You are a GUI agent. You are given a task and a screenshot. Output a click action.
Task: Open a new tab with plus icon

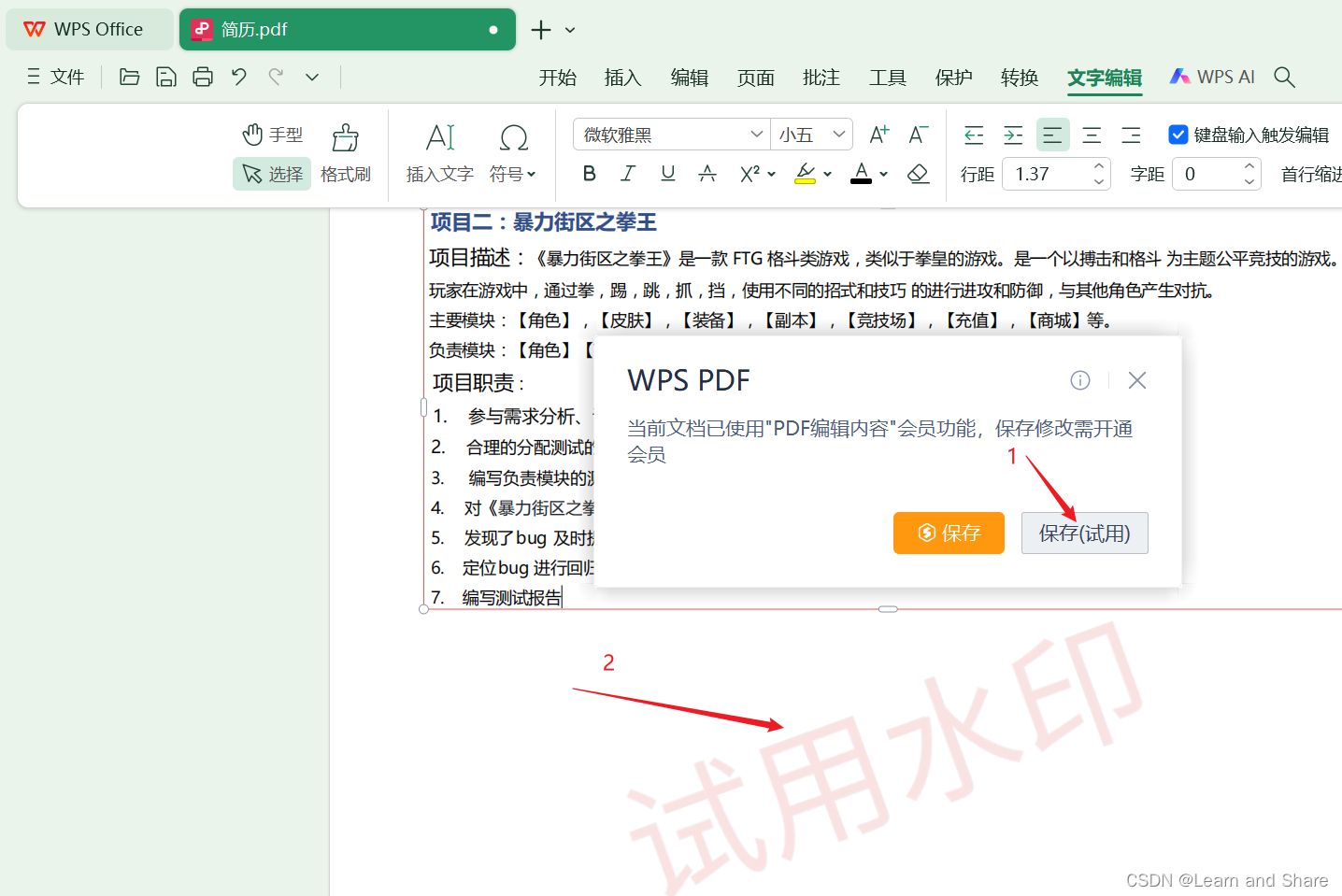[x=541, y=30]
